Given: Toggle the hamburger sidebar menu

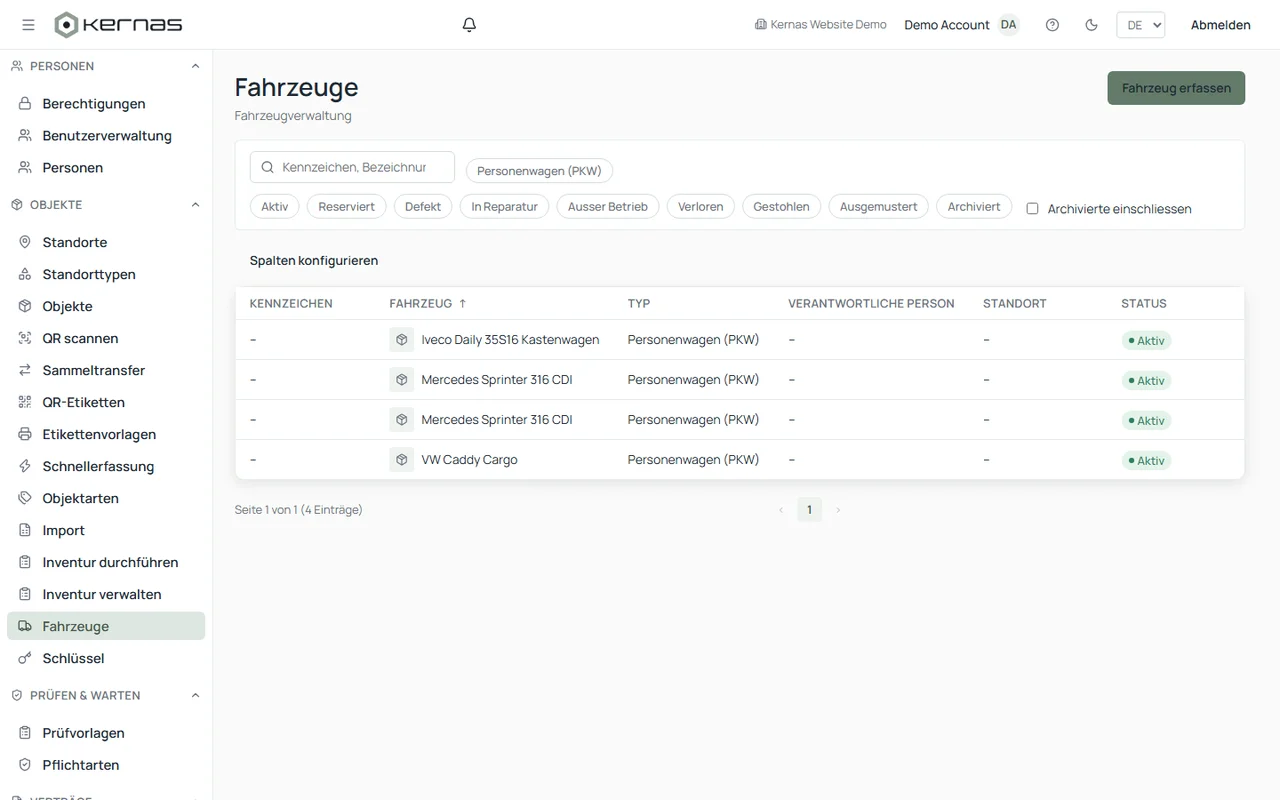Looking at the screenshot, I should click(28, 25).
